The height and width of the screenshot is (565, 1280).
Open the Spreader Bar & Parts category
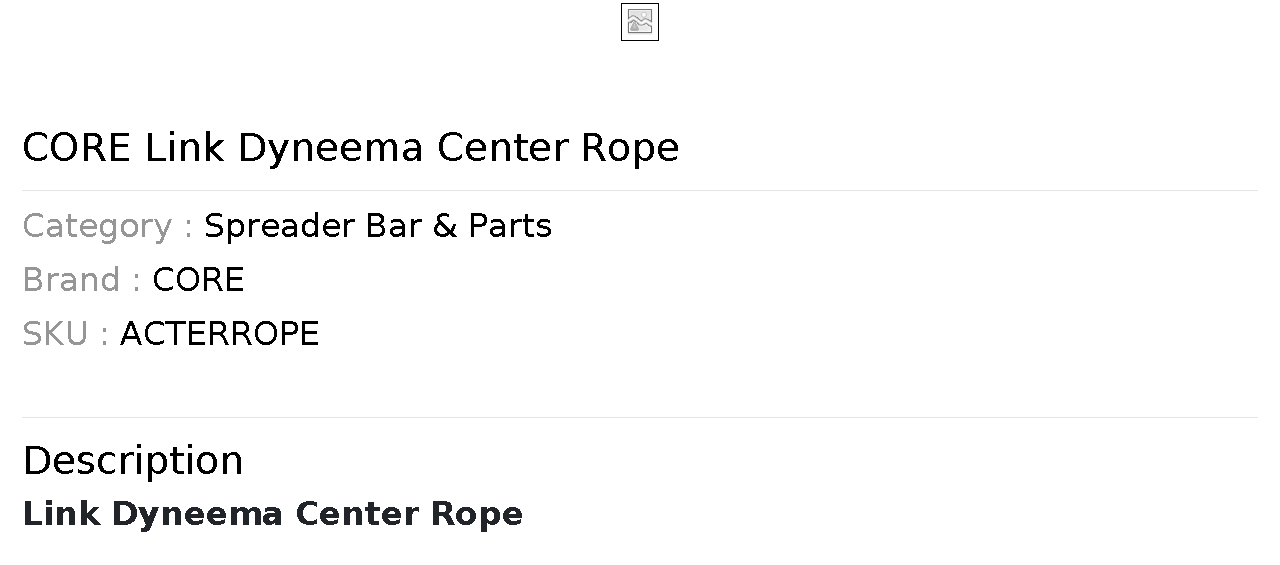(x=377, y=226)
